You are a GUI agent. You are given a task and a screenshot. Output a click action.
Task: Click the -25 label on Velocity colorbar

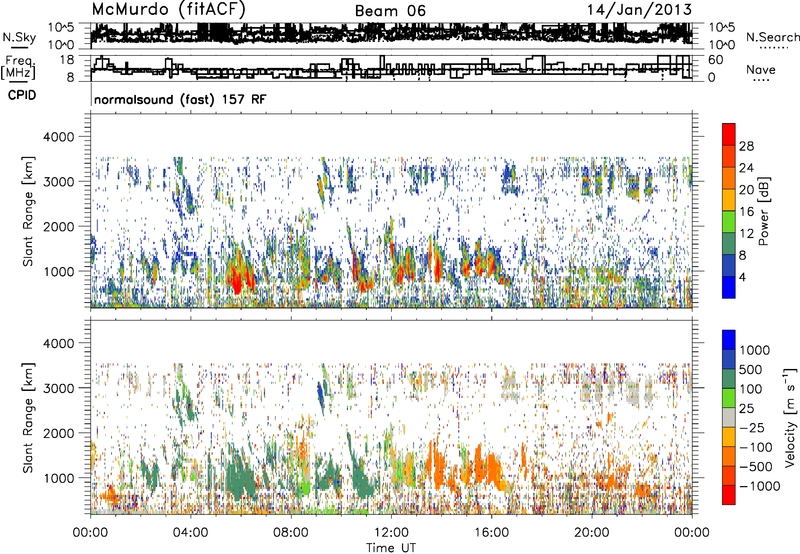click(x=752, y=427)
